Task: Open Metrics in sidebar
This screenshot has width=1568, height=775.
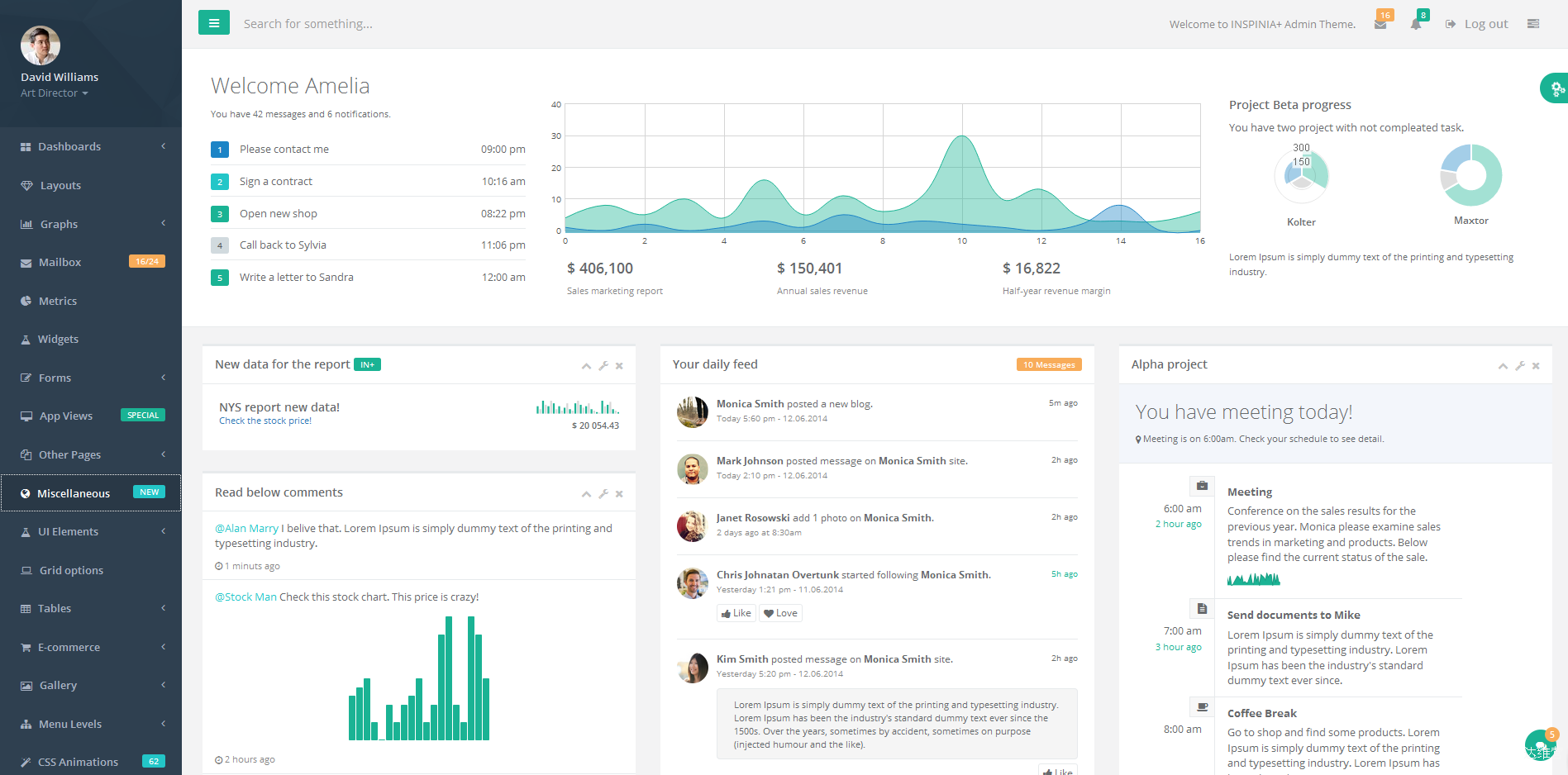Action: [x=91, y=301]
